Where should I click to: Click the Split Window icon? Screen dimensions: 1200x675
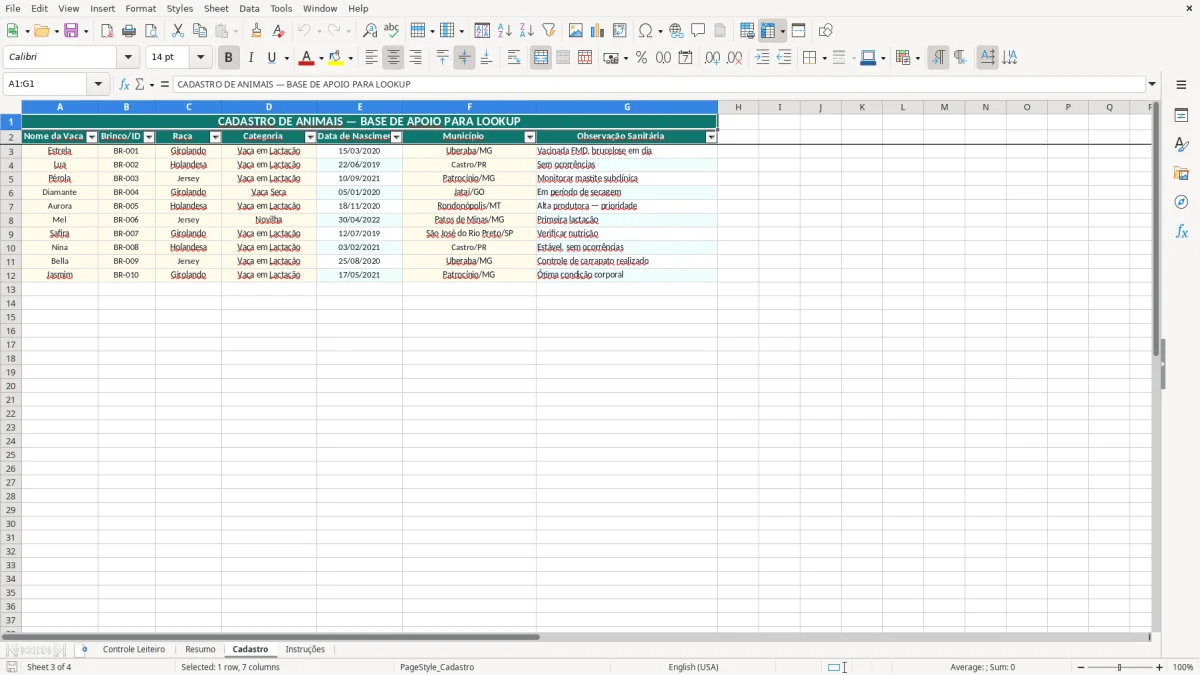pyautogui.click(x=799, y=31)
